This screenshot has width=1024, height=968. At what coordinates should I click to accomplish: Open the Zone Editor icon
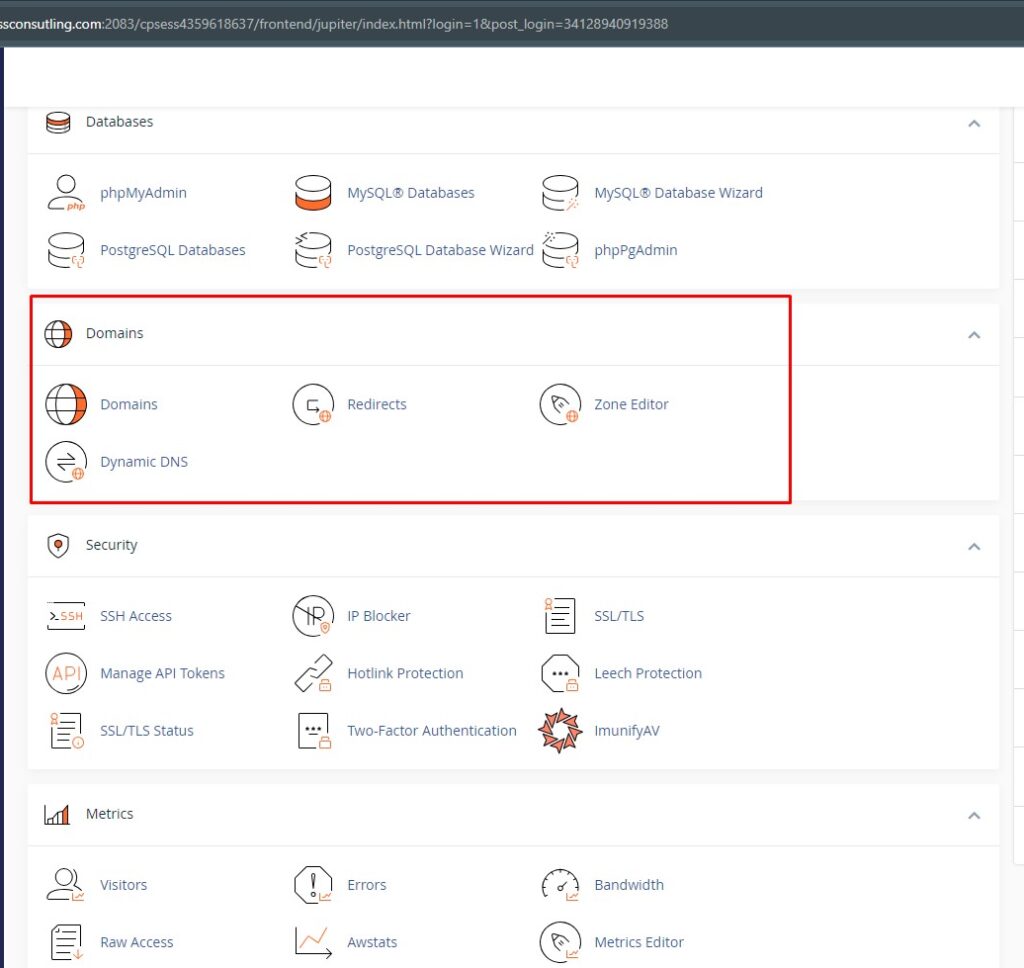[x=560, y=405]
